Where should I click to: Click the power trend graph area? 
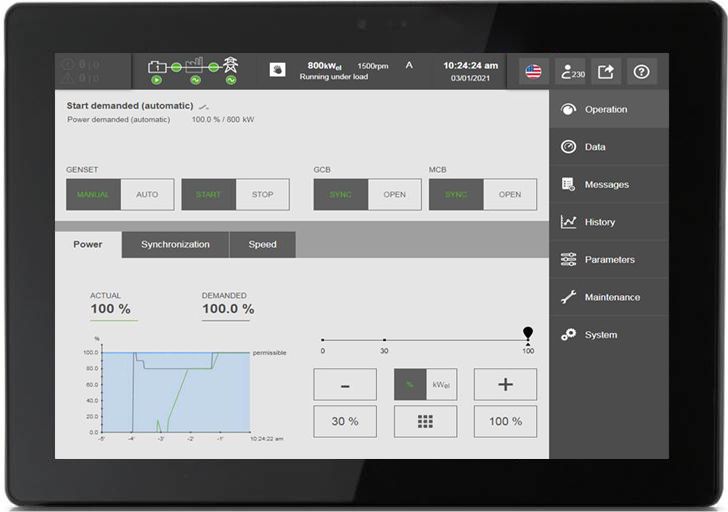(176, 392)
